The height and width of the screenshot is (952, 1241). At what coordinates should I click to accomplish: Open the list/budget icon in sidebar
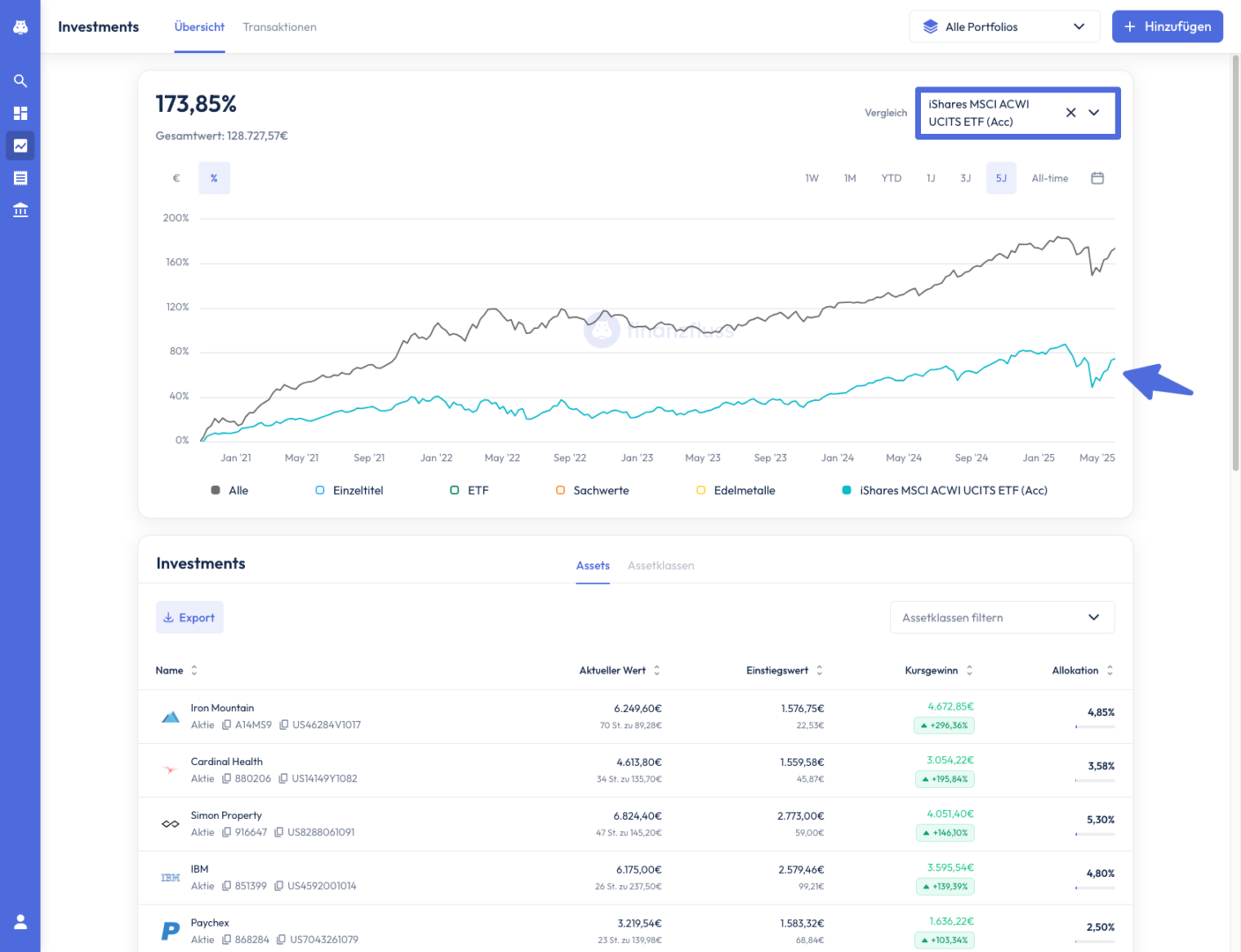tap(20, 178)
